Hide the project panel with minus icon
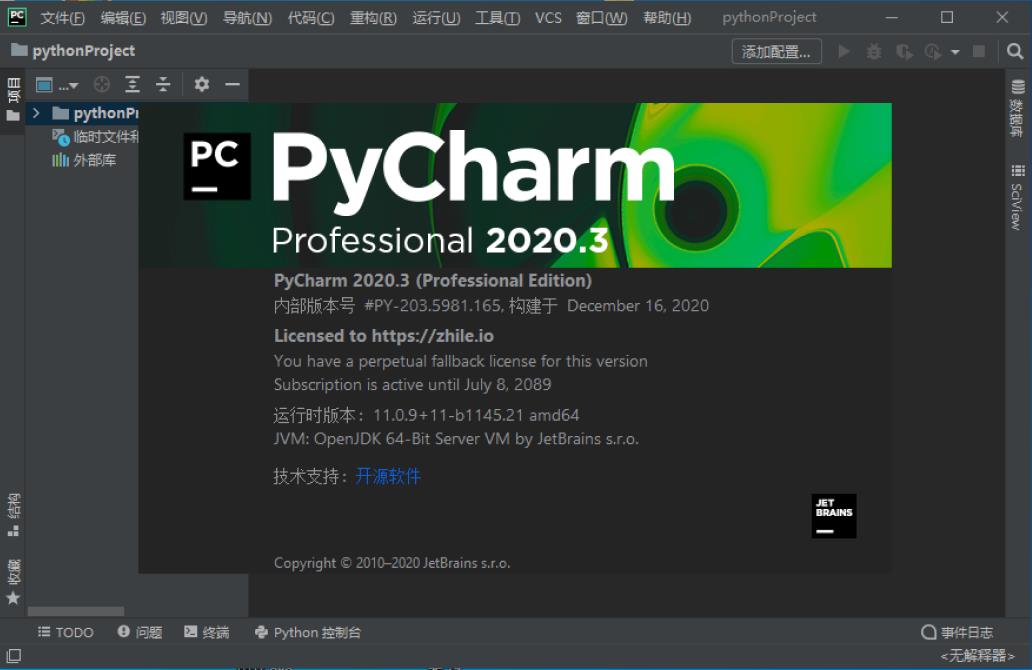1032x670 pixels. click(x=232, y=84)
